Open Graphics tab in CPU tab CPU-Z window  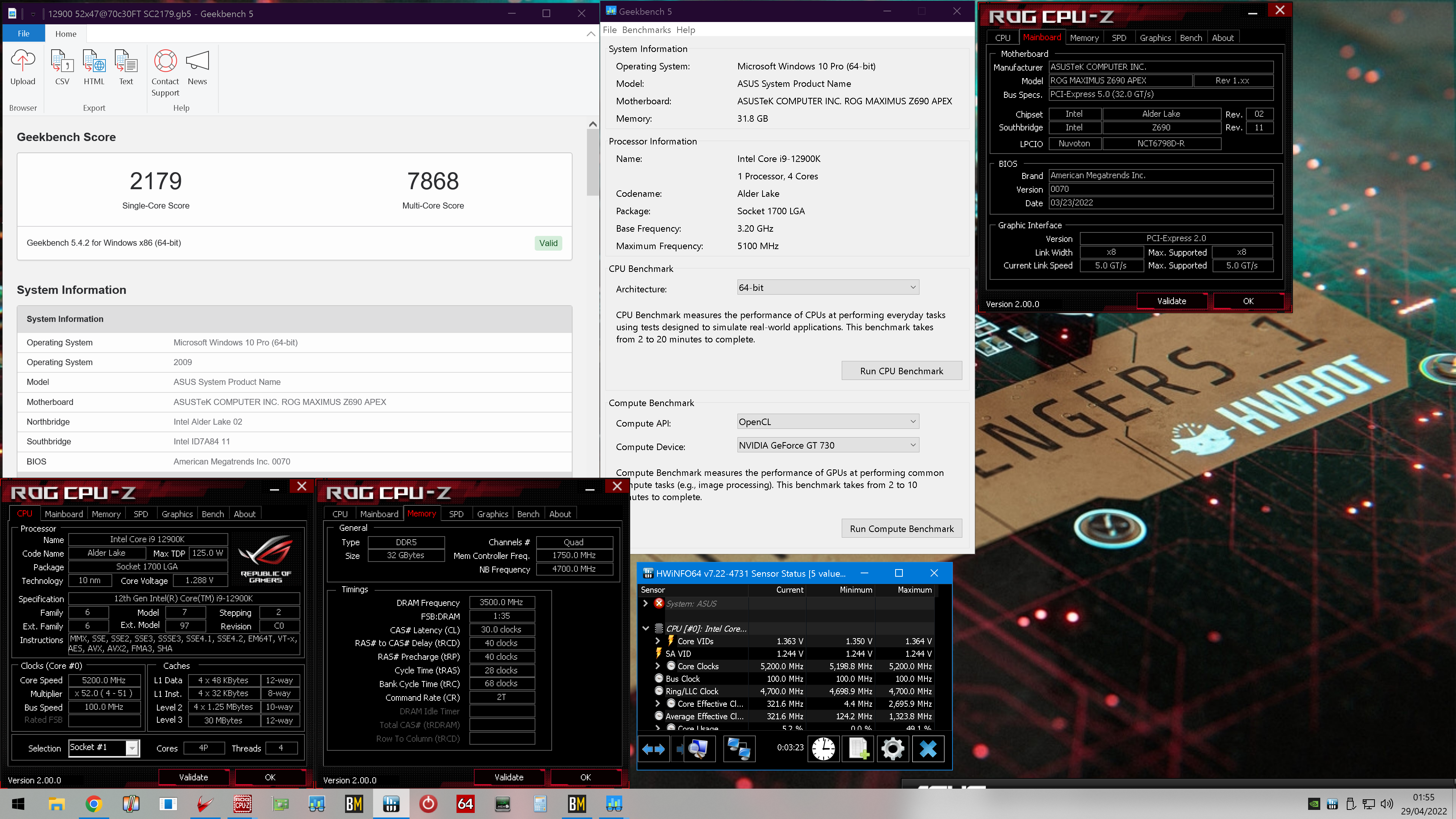177,514
